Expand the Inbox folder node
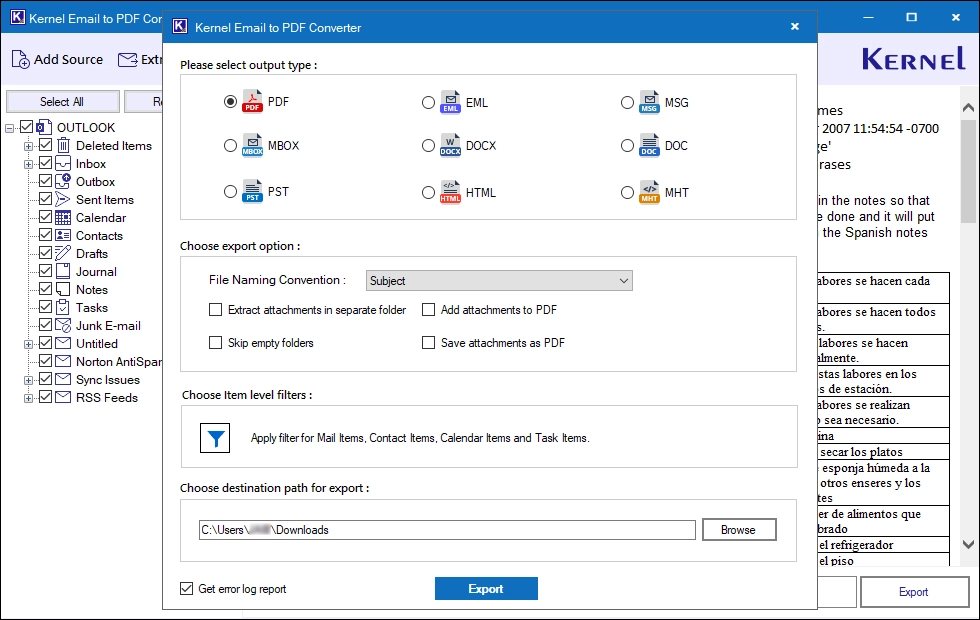Screen dimensions: 980x620 [x=28, y=164]
